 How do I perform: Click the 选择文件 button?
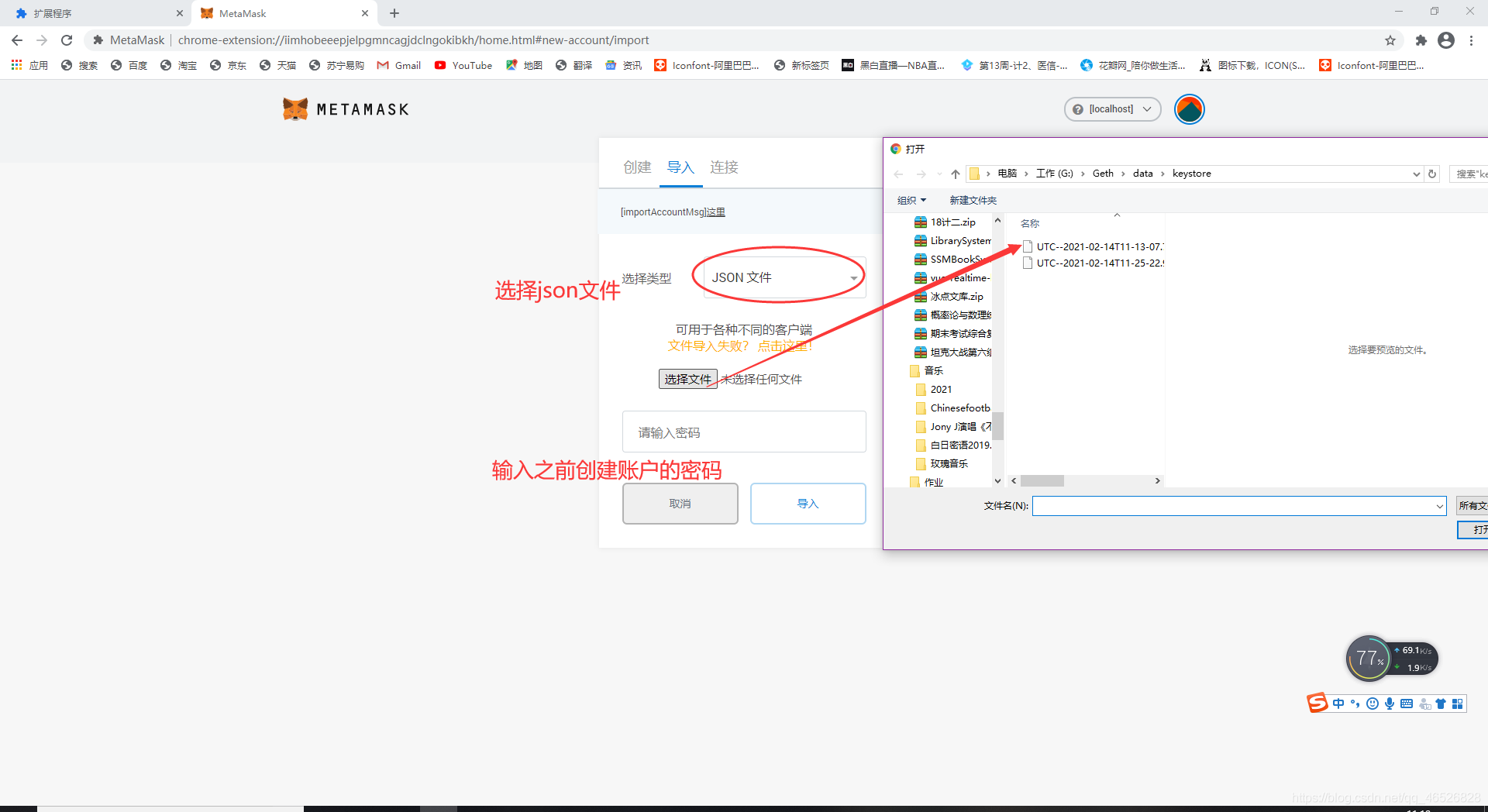tap(688, 379)
